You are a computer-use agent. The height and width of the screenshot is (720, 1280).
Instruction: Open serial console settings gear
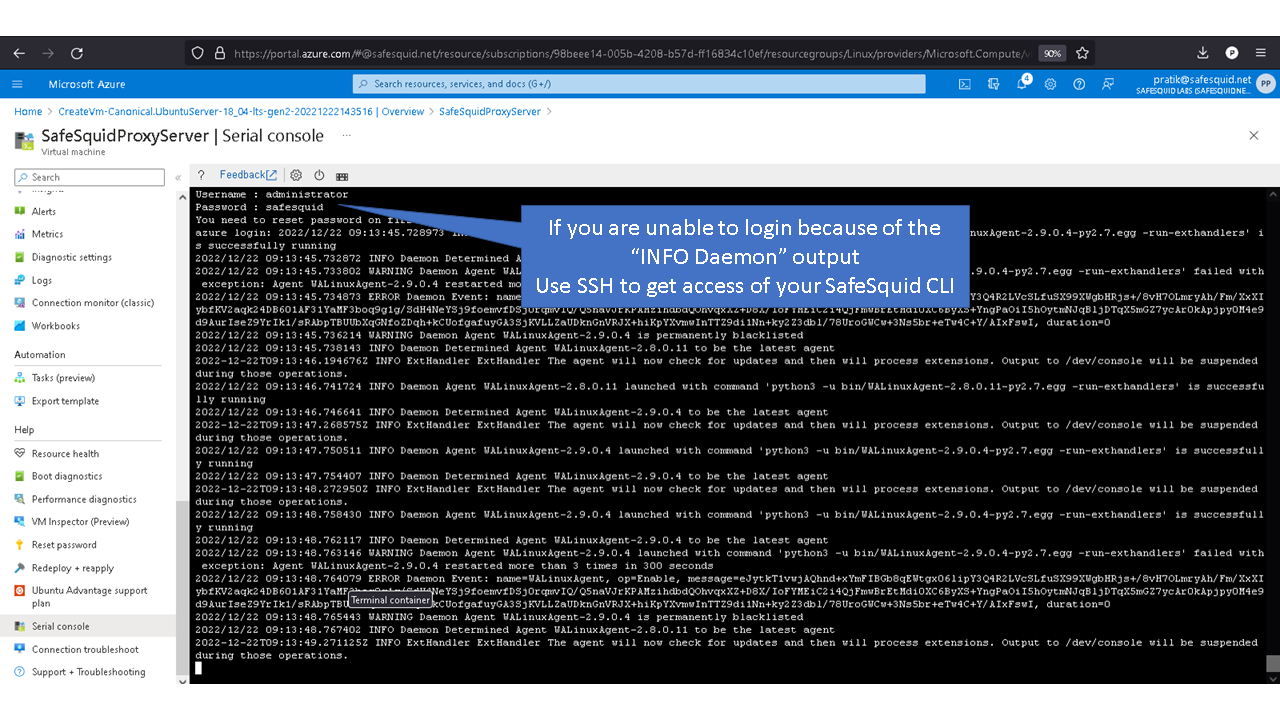[x=296, y=175]
